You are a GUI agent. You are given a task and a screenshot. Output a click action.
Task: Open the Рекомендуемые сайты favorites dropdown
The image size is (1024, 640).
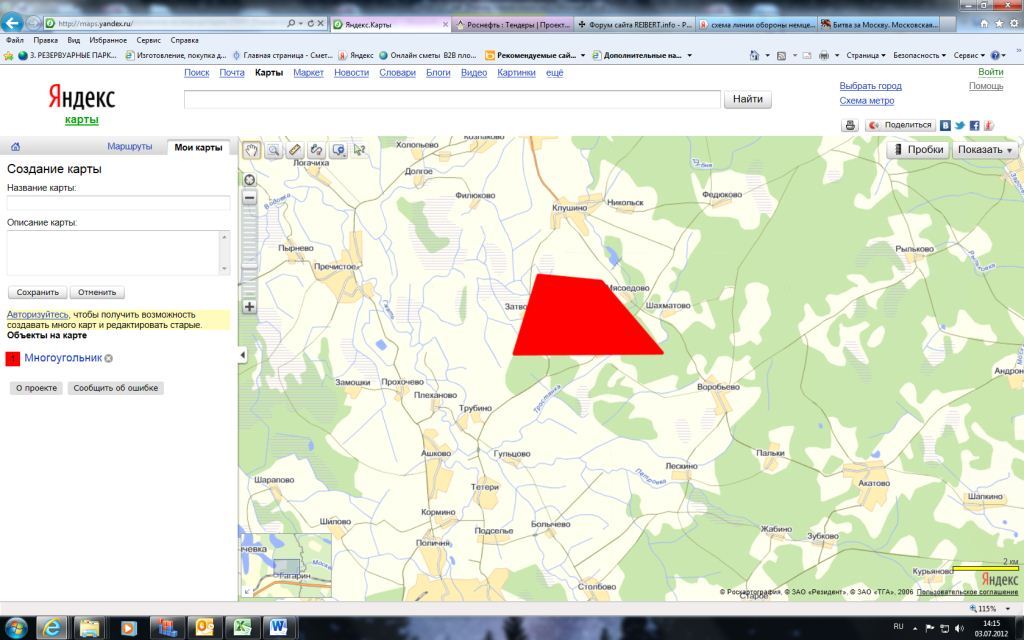(536, 56)
